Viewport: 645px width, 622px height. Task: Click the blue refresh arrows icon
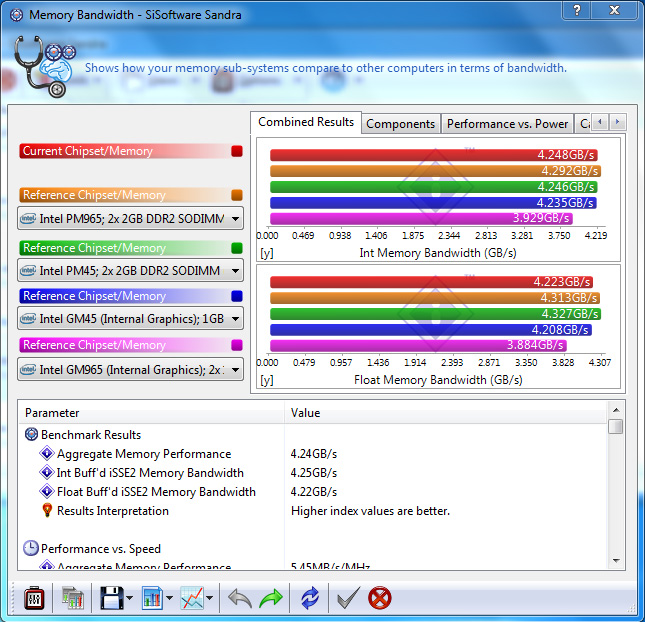click(x=310, y=598)
